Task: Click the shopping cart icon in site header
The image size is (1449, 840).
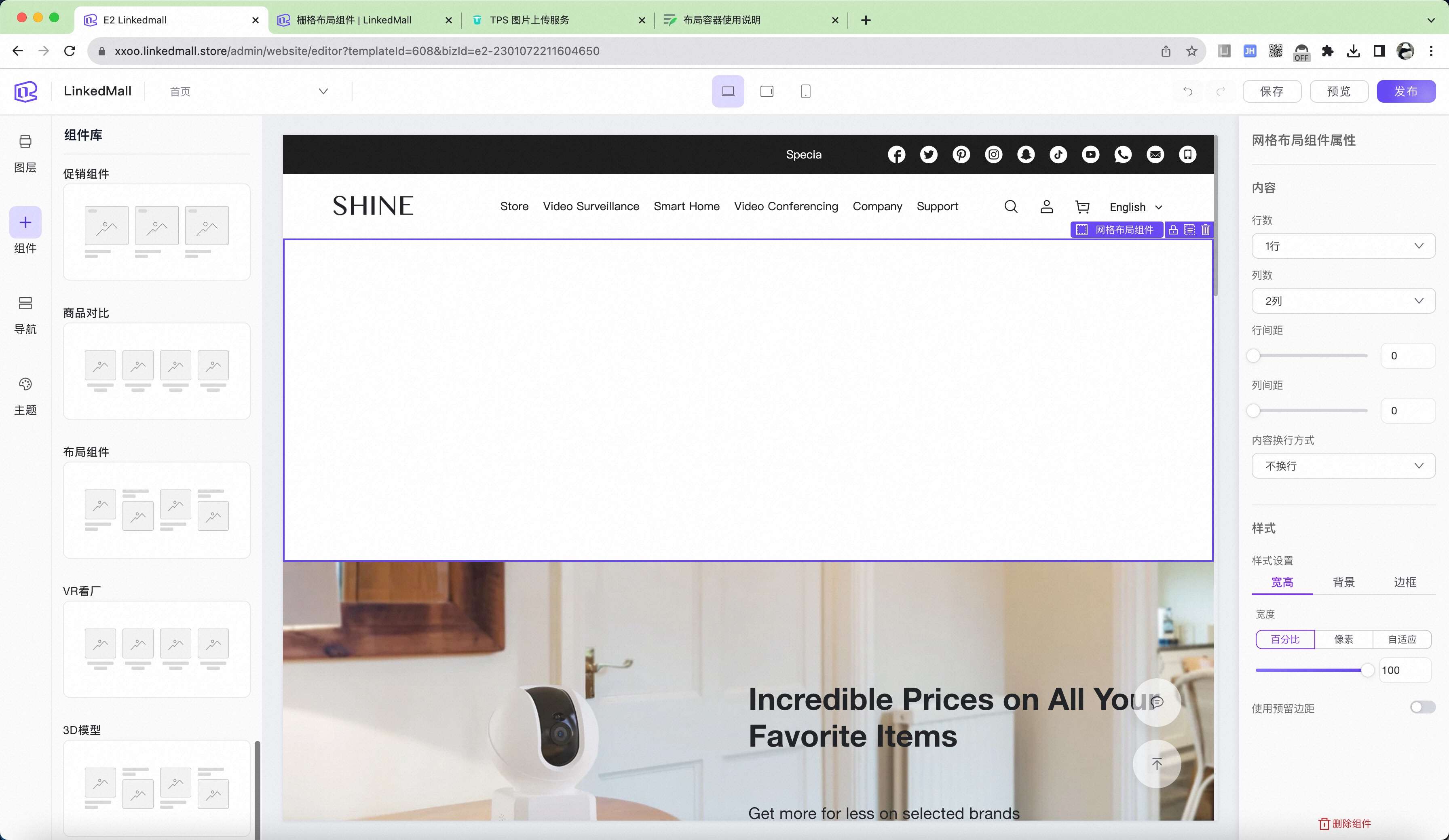Action: pos(1082,207)
